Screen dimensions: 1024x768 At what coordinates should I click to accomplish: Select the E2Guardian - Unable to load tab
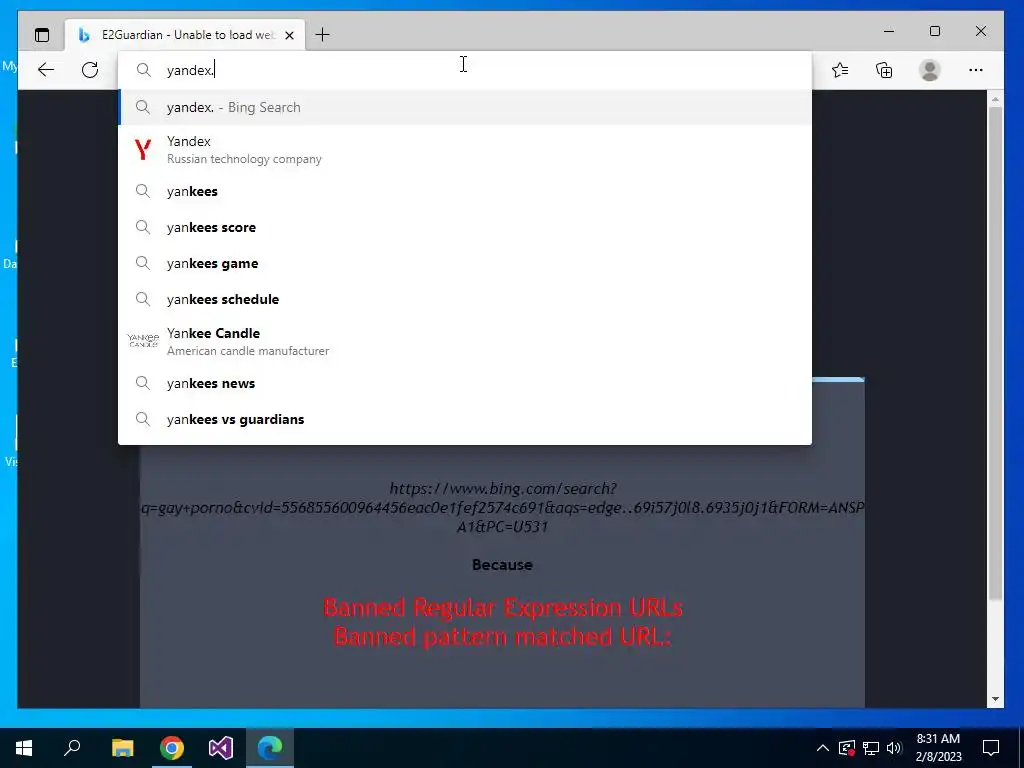coord(185,35)
